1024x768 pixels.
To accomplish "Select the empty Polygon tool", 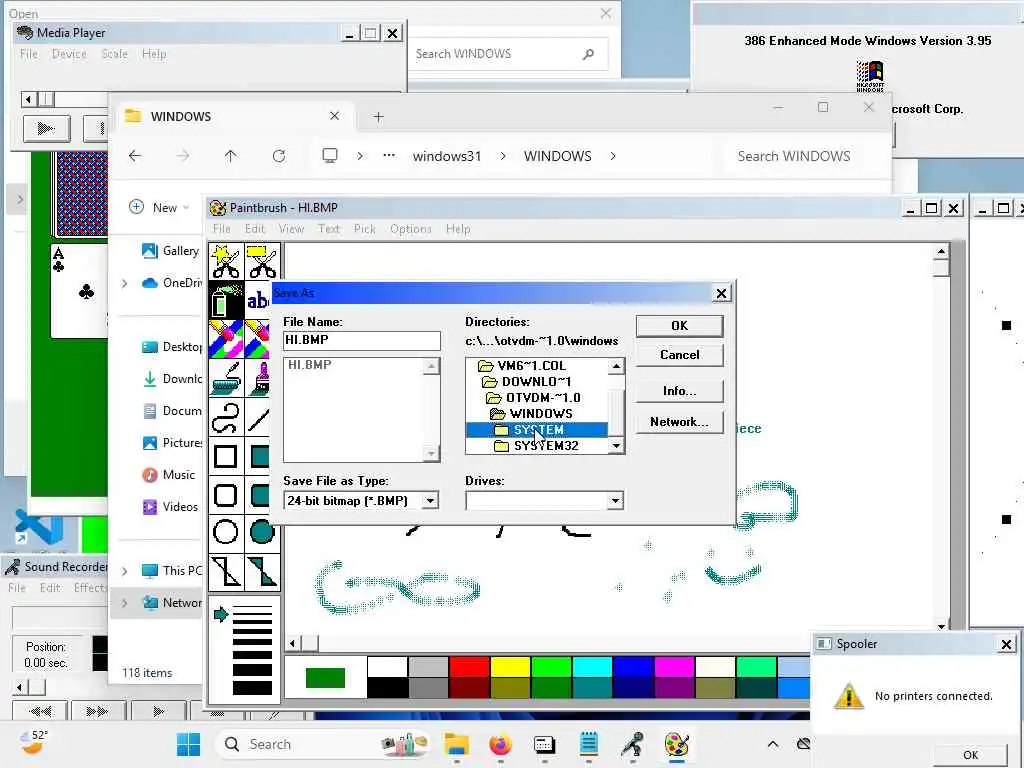I will click(x=226, y=571).
